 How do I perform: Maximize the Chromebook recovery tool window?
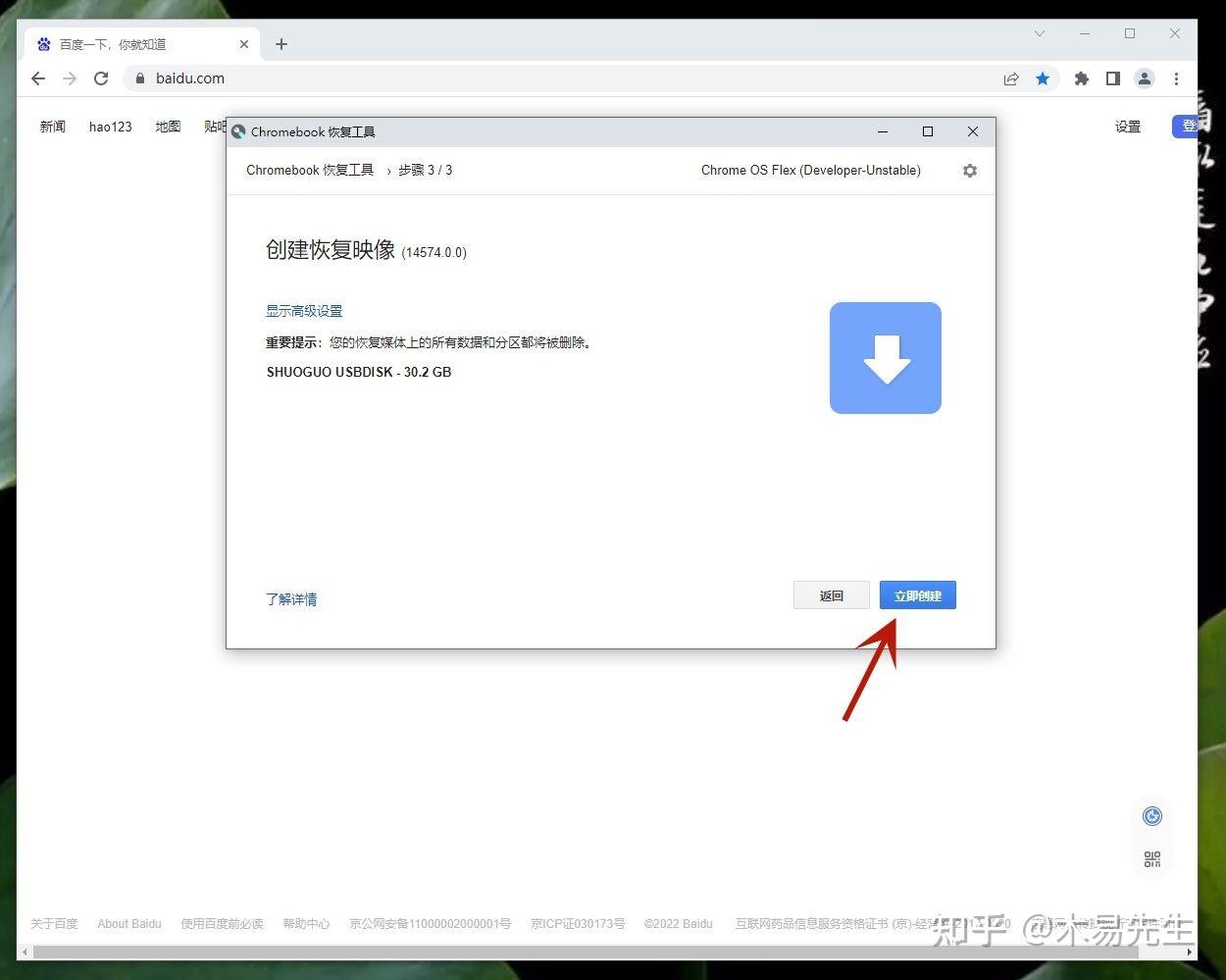pyautogui.click(x=928, y=131)
